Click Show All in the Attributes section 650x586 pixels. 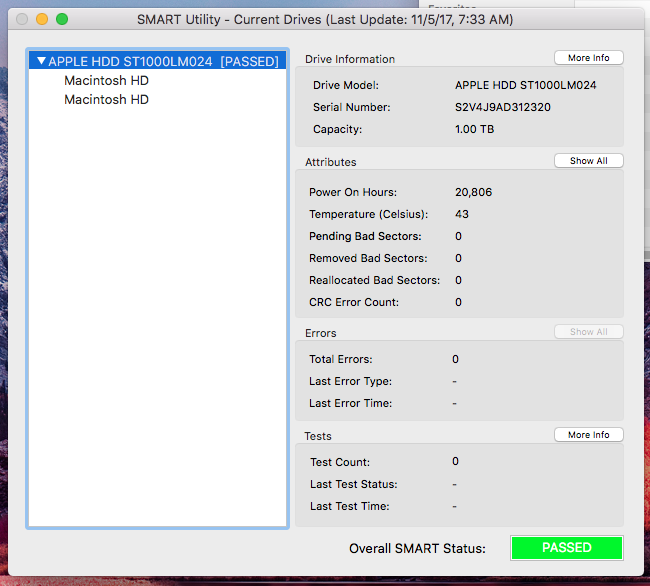click(x=589, y=161)
